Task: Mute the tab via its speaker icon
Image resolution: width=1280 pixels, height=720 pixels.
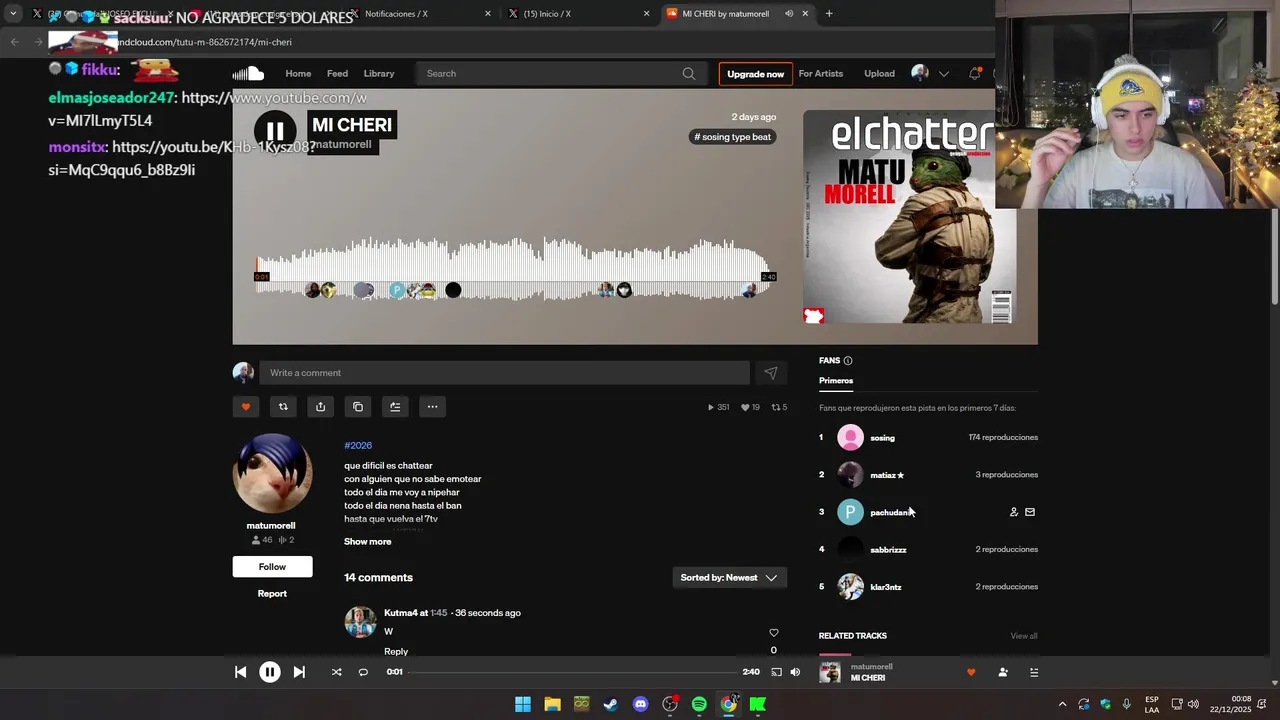Action: pos(789,14)
